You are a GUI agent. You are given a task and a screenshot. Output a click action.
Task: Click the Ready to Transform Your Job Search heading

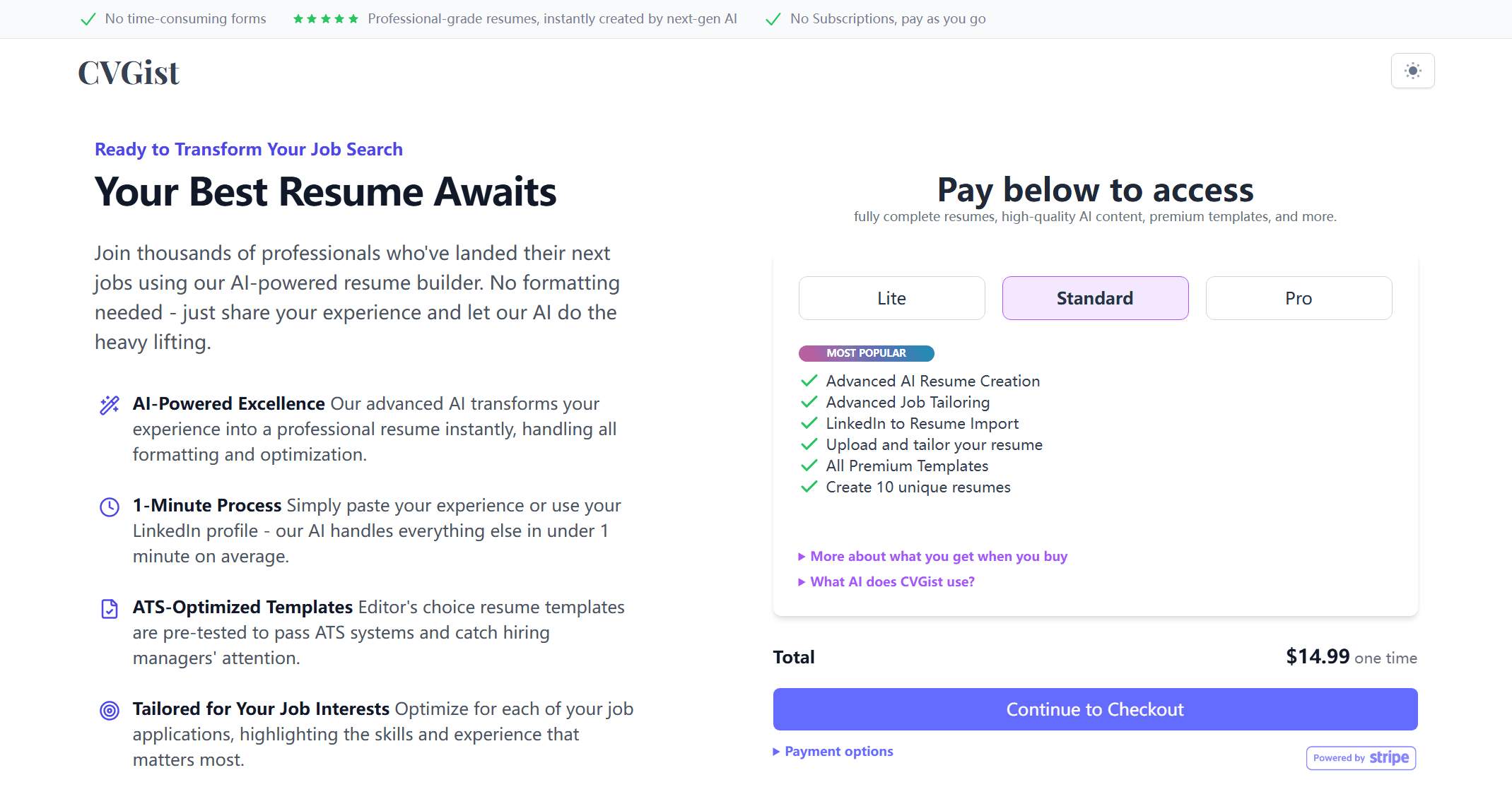tap(249, 149)
